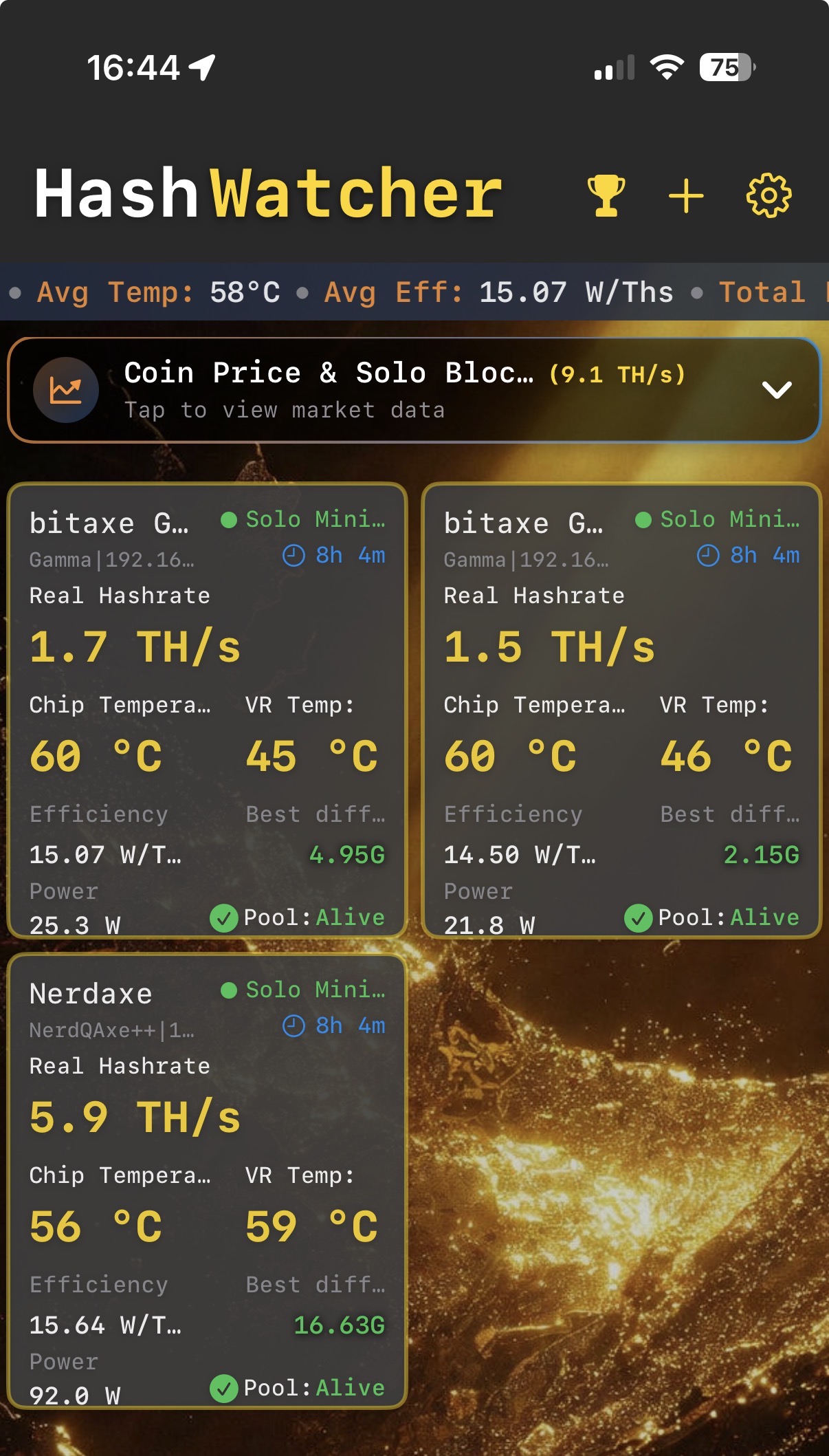This screenshot has height=1456, width=829.
Task: Tap the first bitaxe pool alive checkmark
Action: coord(223,917)
